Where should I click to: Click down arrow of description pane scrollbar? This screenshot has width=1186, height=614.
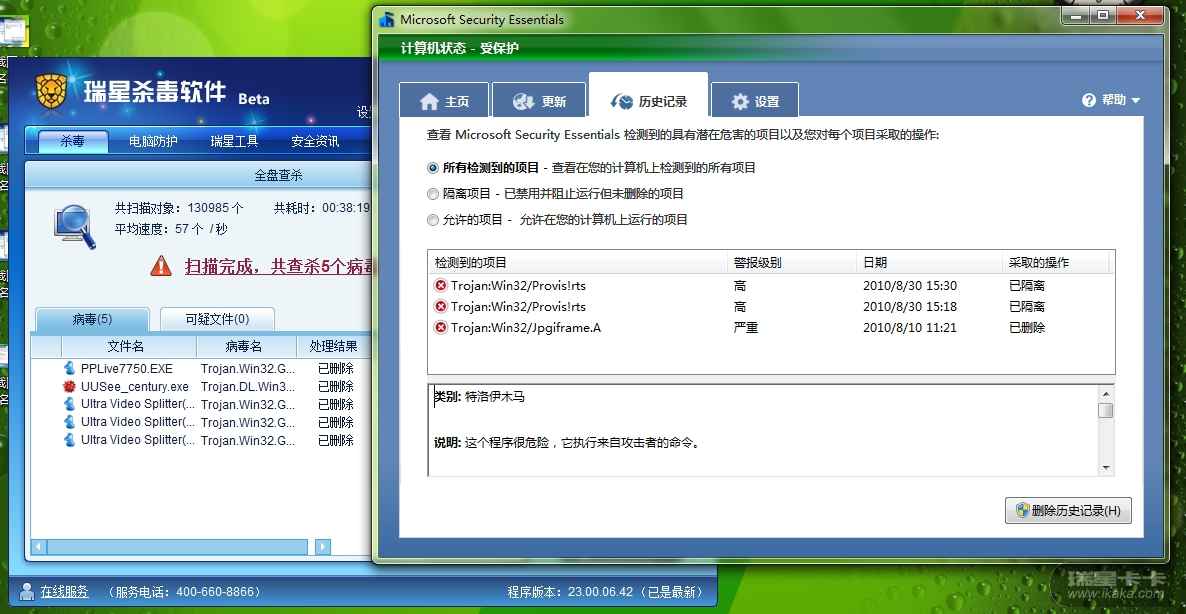click(1106, 468)
